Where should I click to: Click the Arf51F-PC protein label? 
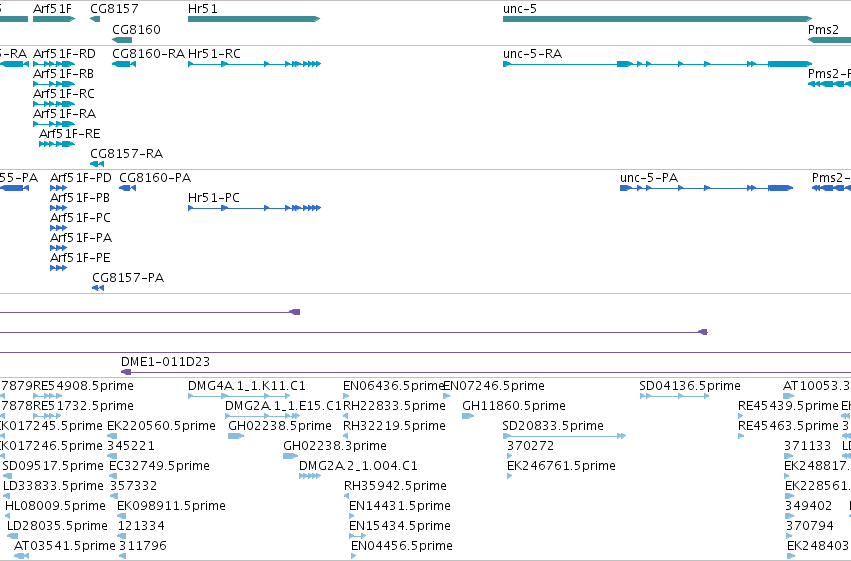(x=80, y=218)
